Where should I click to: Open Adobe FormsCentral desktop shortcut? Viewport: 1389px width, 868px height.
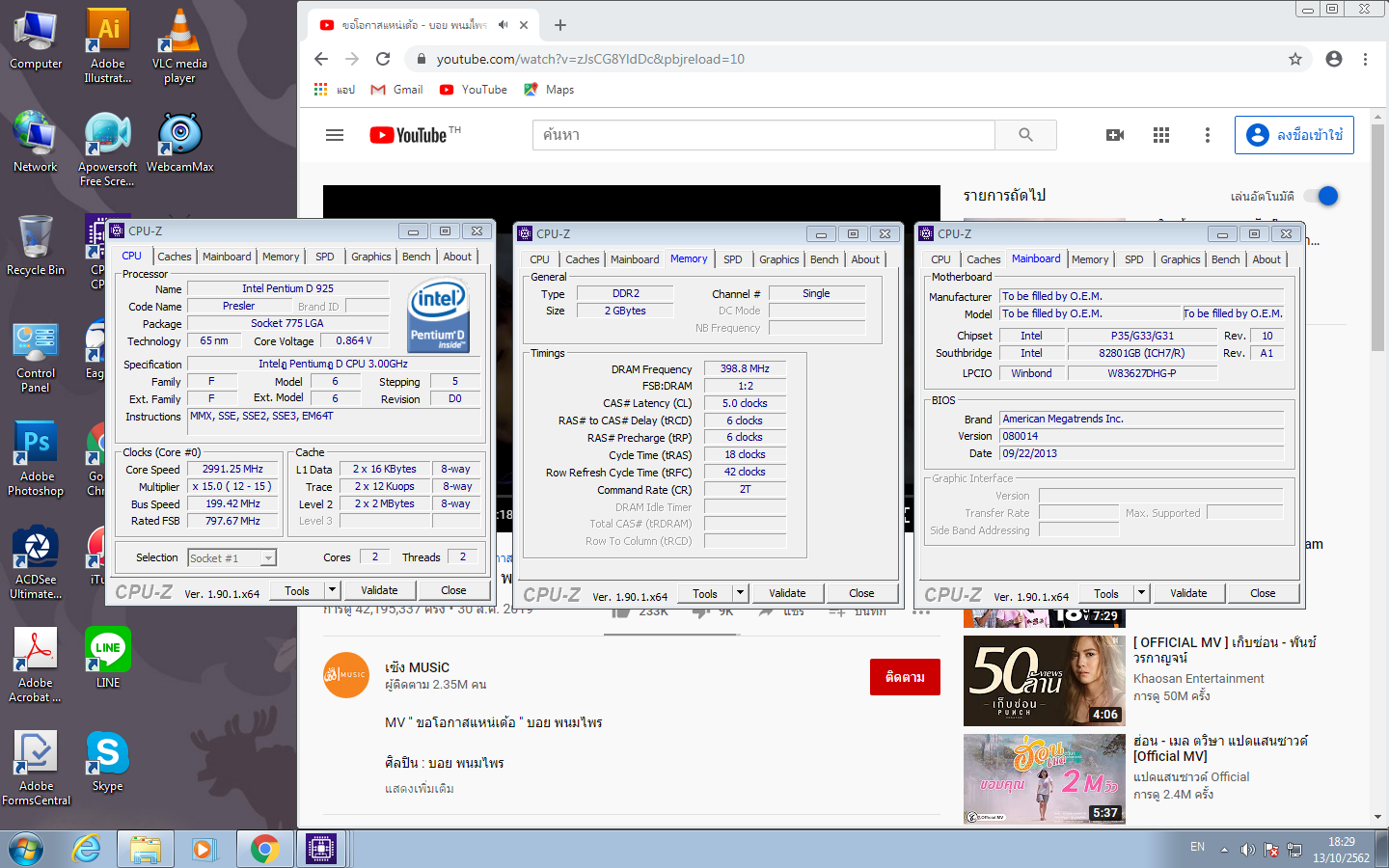[36, 769]
